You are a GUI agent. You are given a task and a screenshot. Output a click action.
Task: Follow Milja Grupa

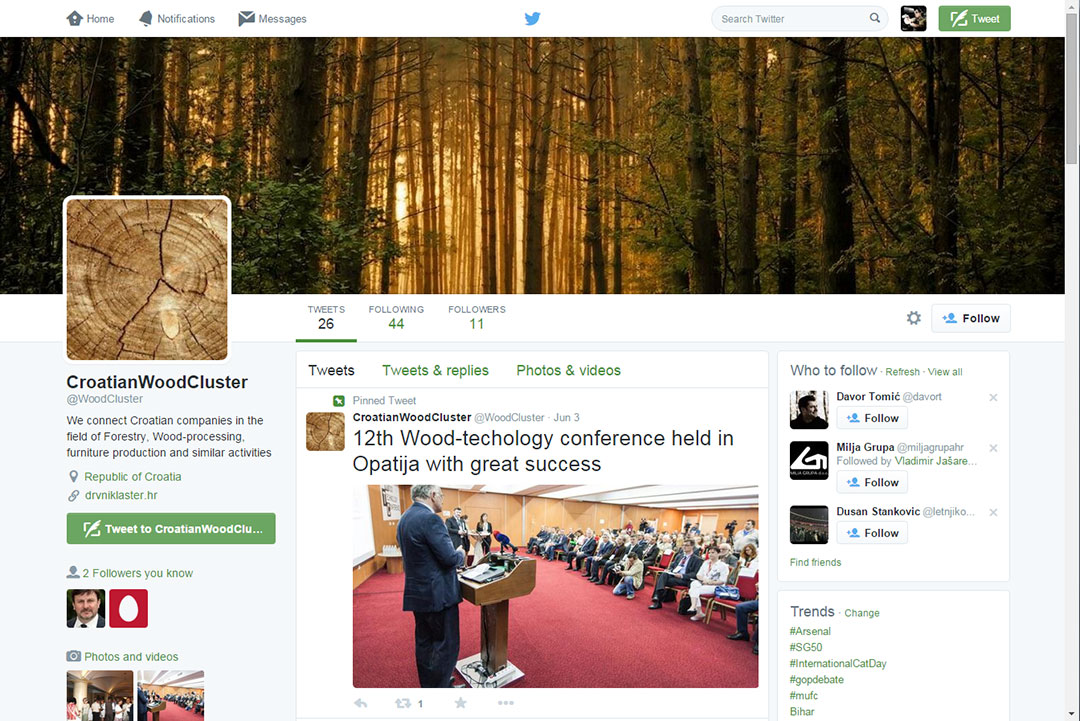pos(872,482)
